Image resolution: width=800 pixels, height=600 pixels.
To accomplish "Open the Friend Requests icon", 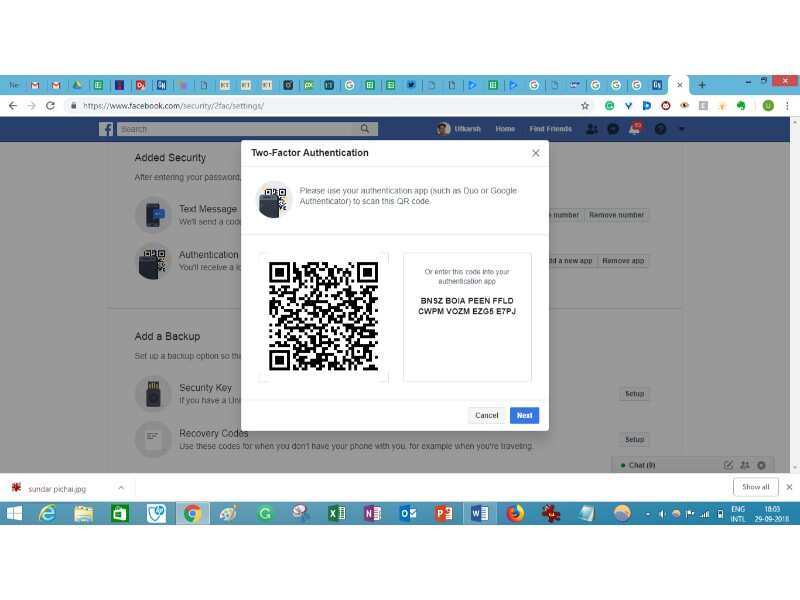I will [592, 129].
